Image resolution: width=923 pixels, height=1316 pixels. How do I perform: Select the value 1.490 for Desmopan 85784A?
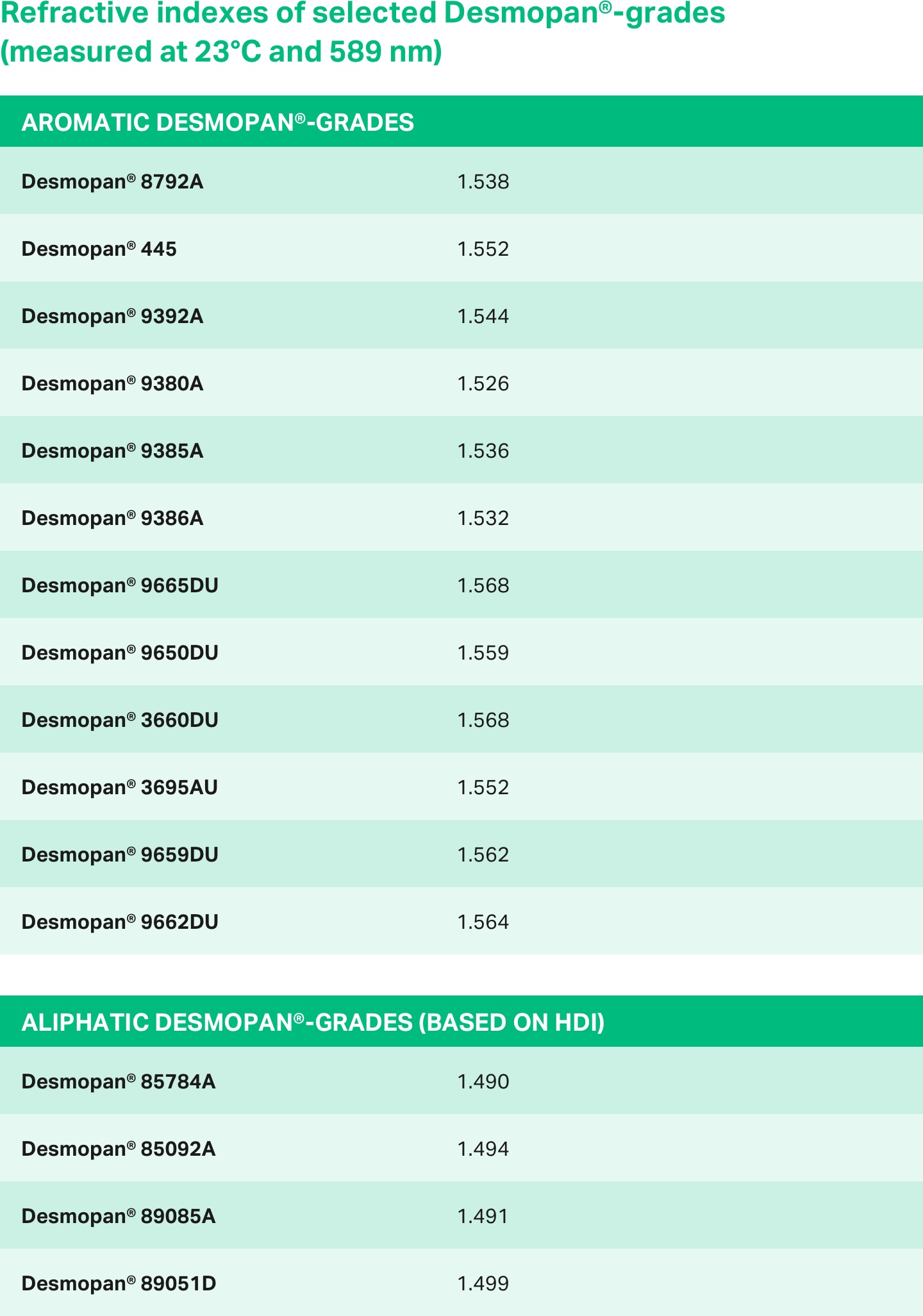[483, 1082]
